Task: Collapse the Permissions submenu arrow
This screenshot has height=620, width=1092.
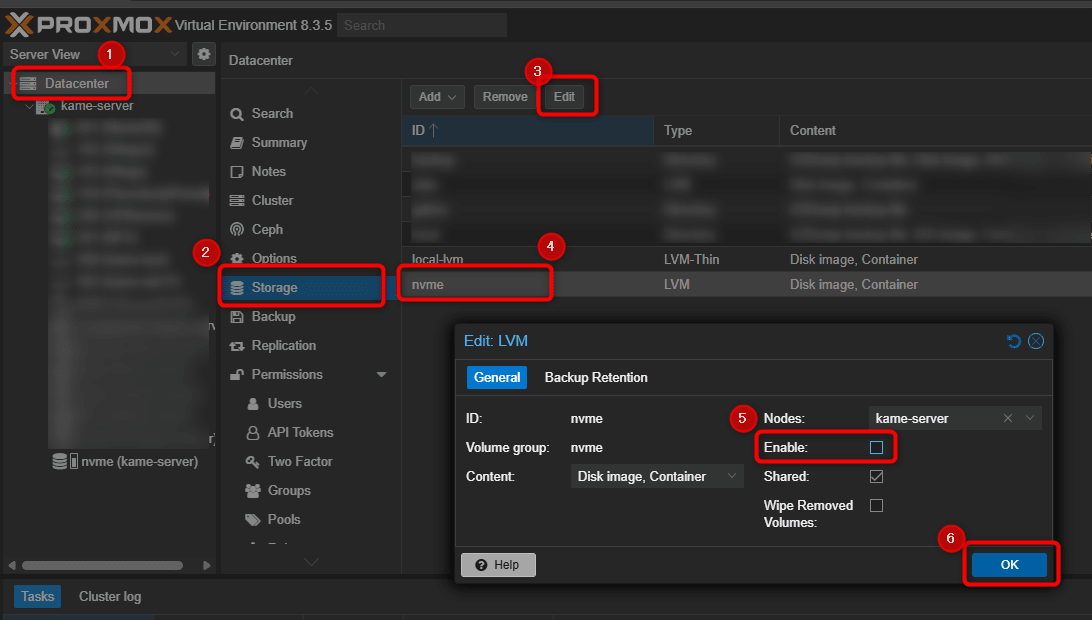Action: tap(382, 375)
